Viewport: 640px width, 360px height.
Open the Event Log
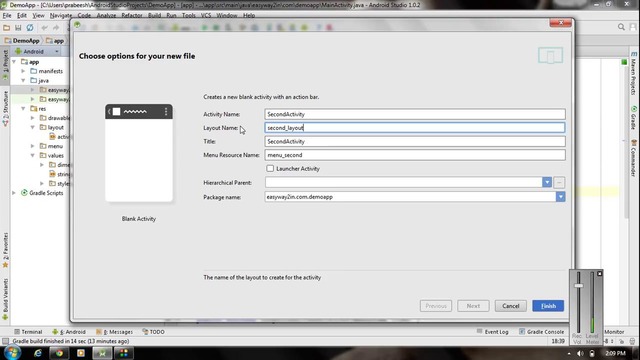coord(492,332)
